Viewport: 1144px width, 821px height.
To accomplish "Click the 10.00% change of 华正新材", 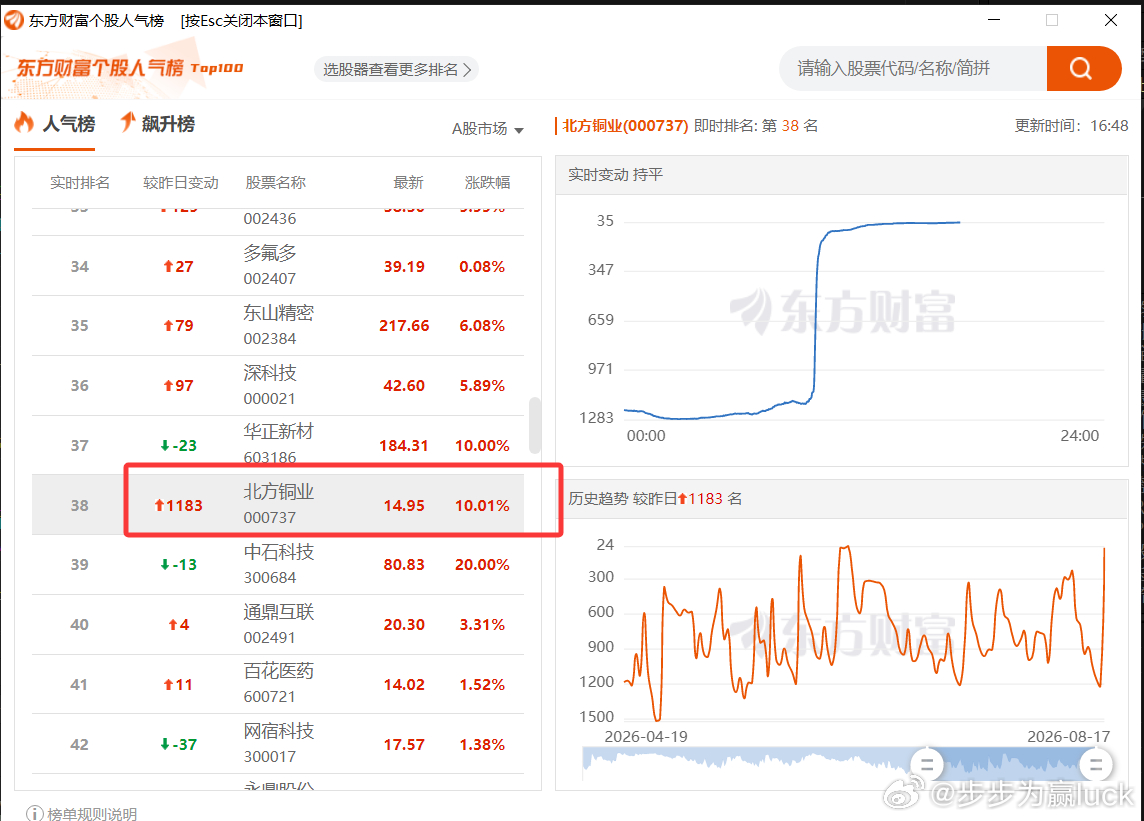I will tap(482, 445).
